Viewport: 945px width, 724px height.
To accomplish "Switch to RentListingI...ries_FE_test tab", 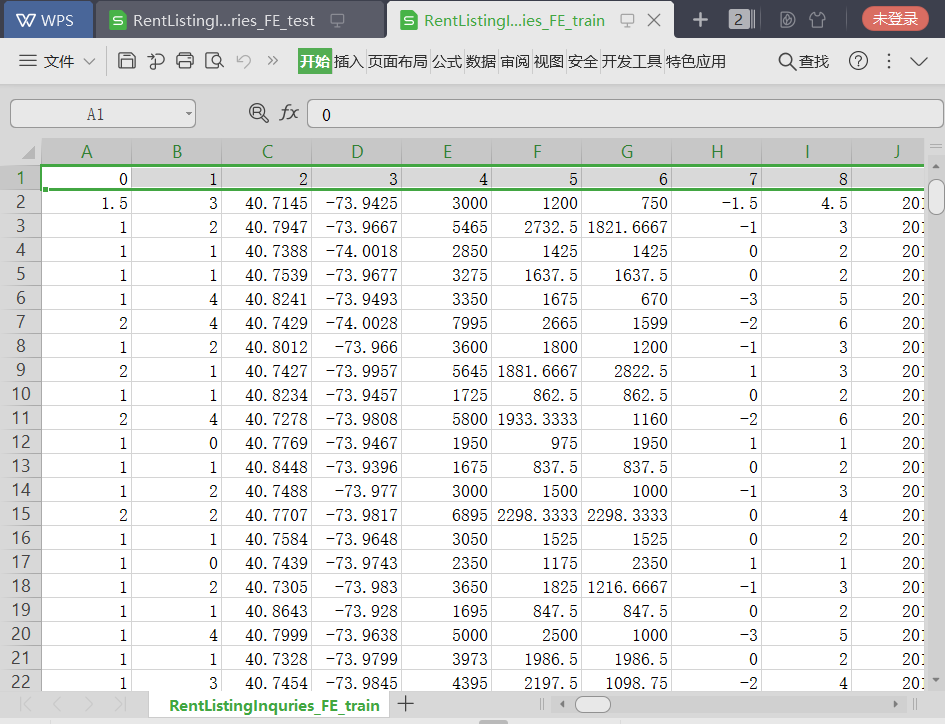I will 239,20.
